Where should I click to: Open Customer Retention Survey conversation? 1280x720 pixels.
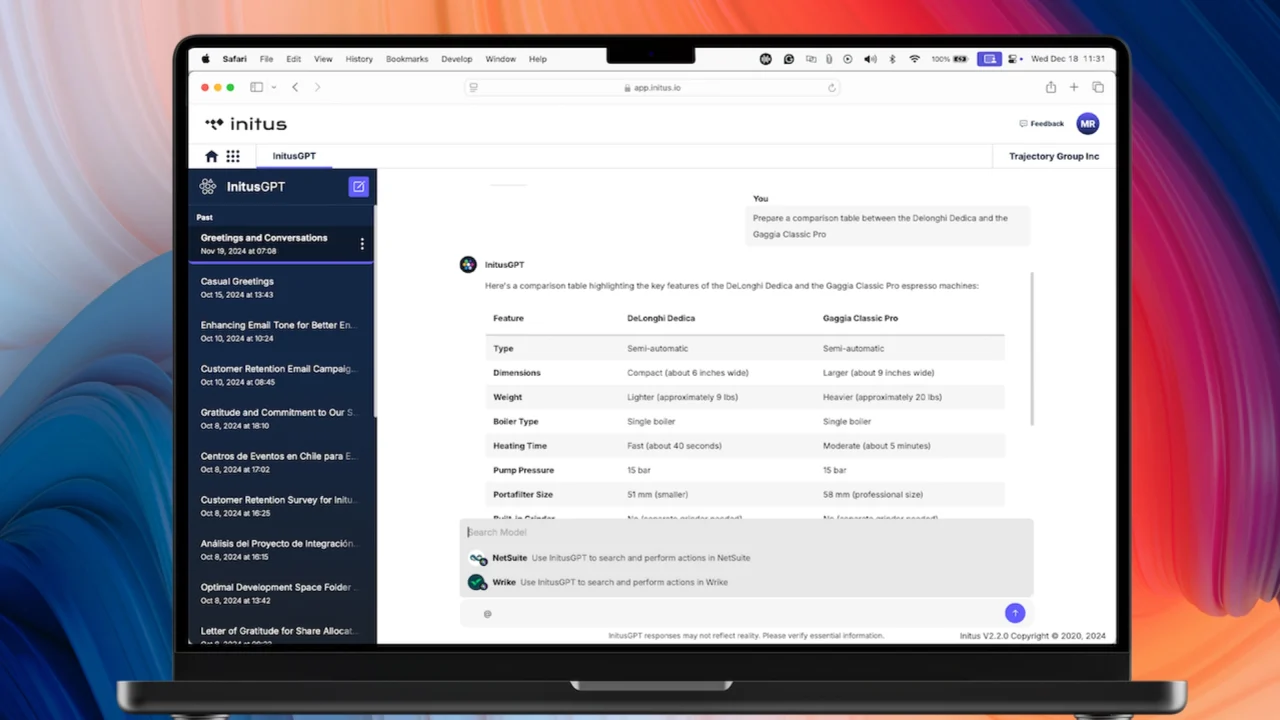pyautogui.click(x=282, y=506)
